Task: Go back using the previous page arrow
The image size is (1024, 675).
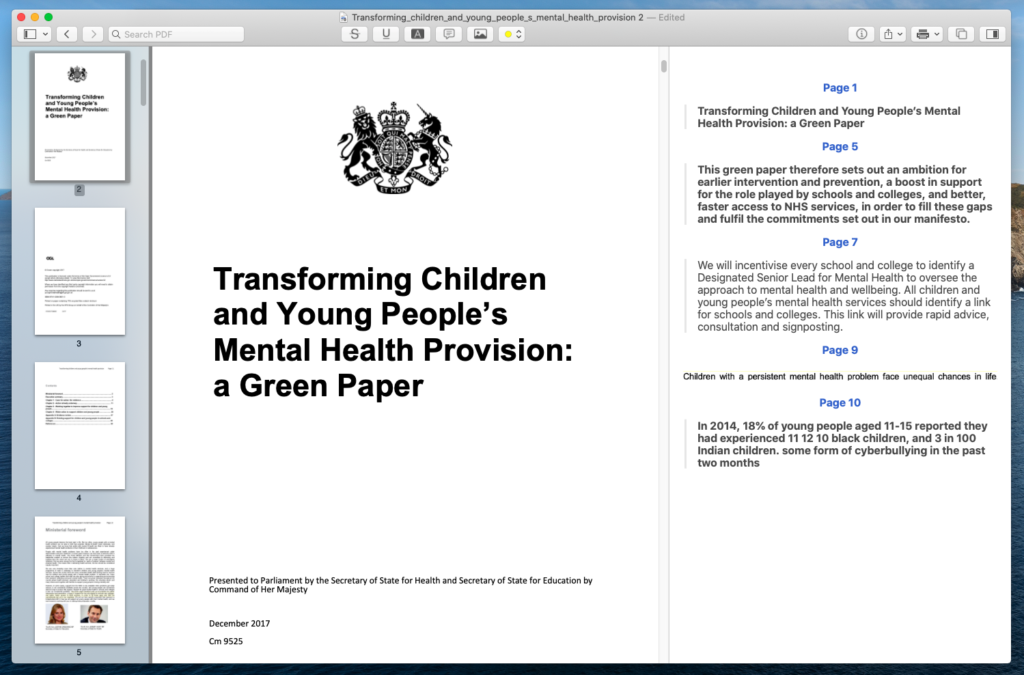Action: click(x=66, y=33)
